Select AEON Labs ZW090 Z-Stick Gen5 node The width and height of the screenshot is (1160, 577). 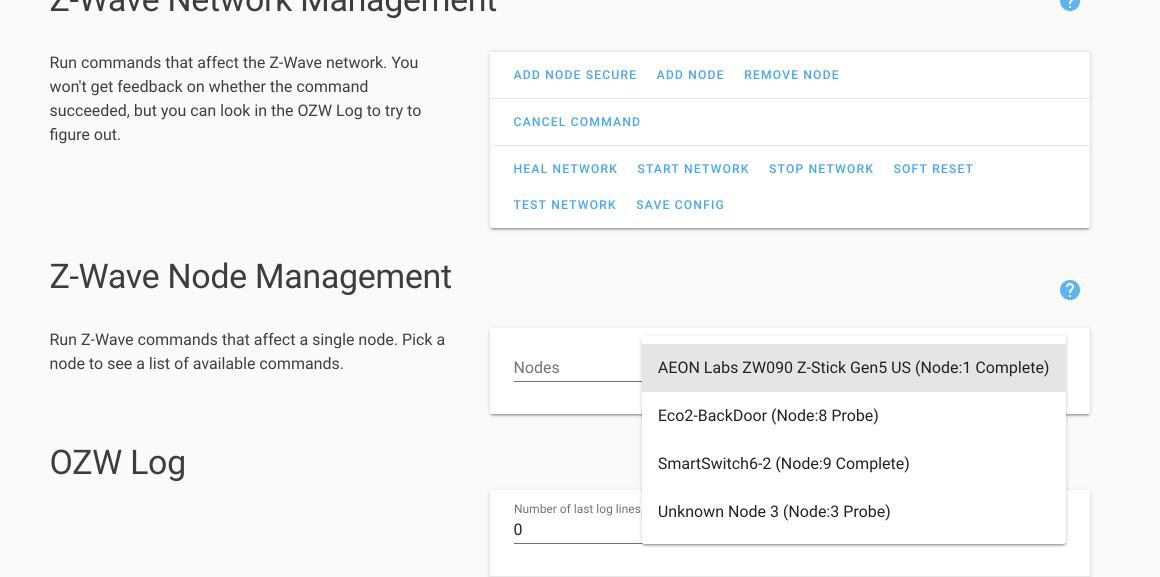[x=853, y=368]
